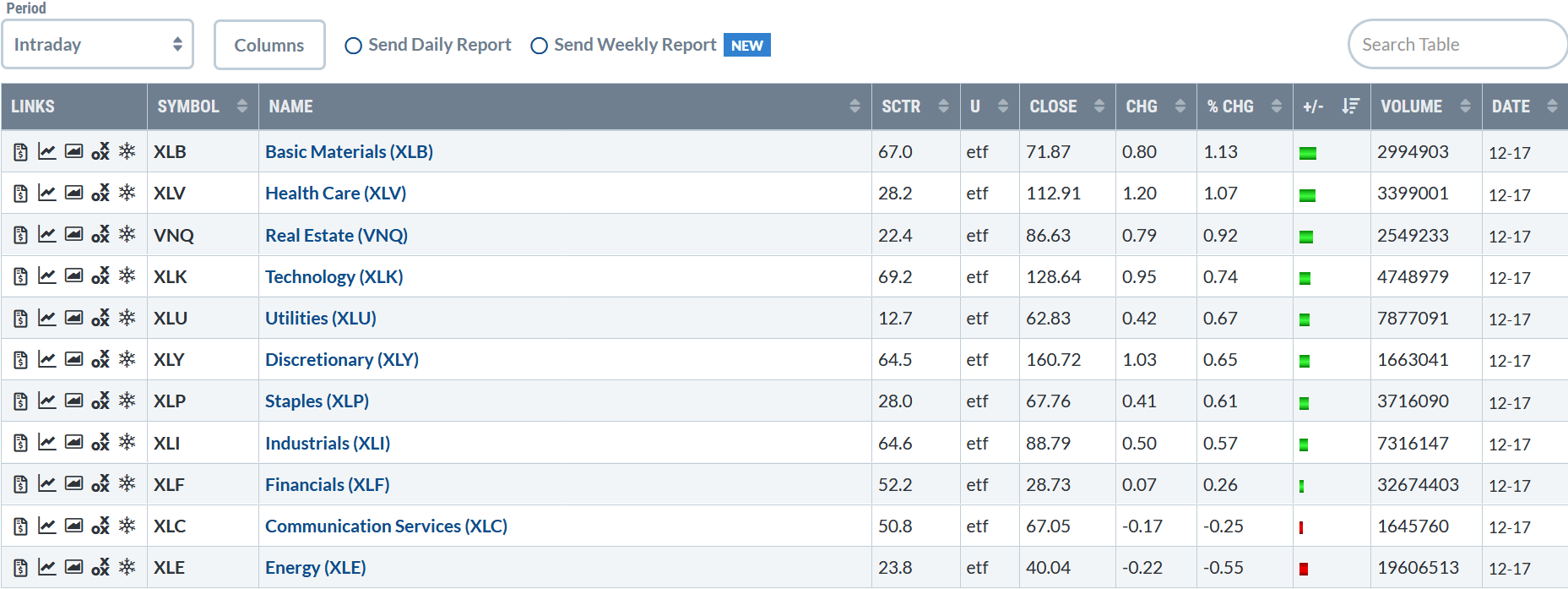Open the SharpChart line icon for XLK
1568x589 pixels.
tap(47, 276)
